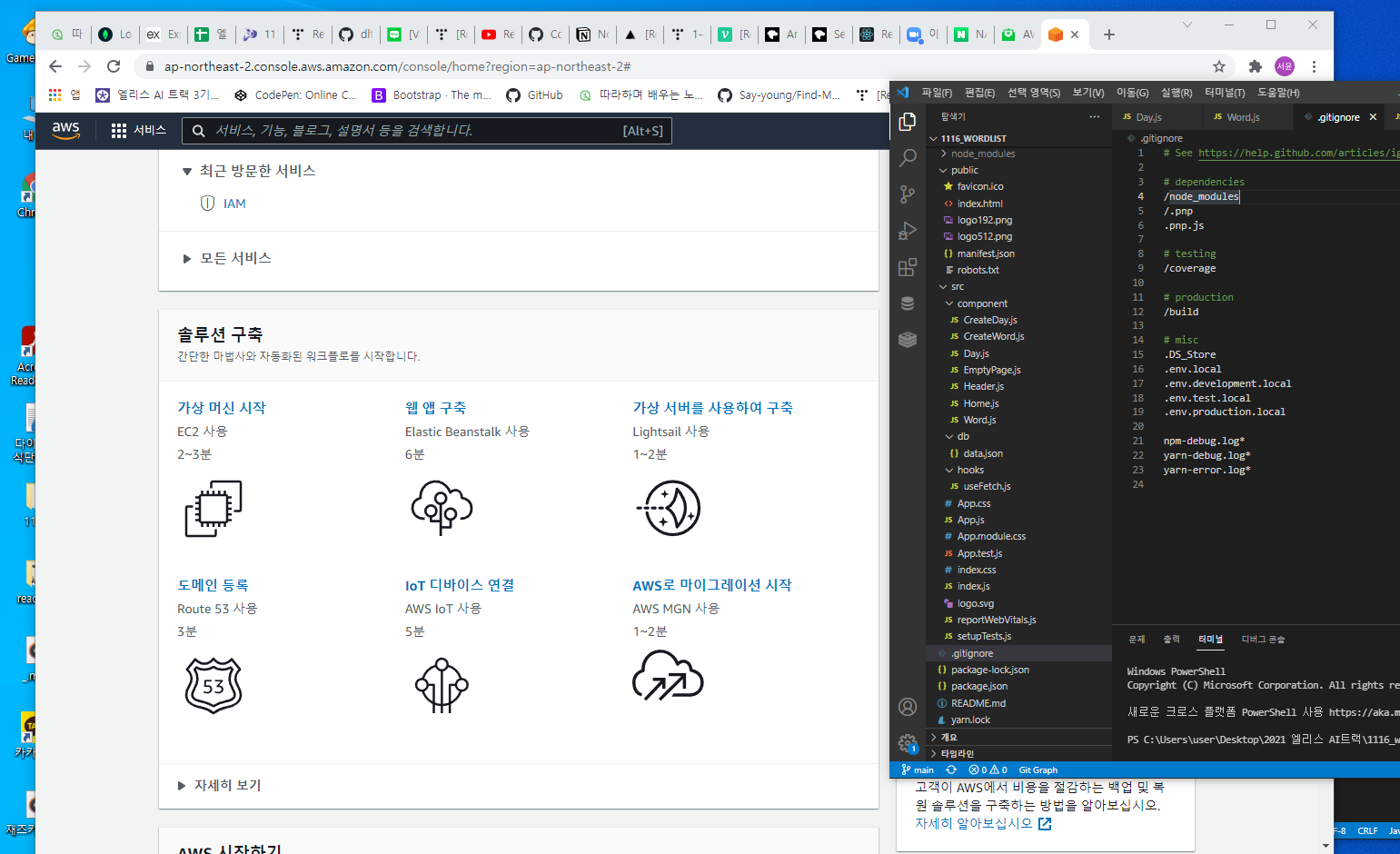1400x854 pixels.
Task: Open the IoT 디바이스 연결 link
Action: point(460,585)
